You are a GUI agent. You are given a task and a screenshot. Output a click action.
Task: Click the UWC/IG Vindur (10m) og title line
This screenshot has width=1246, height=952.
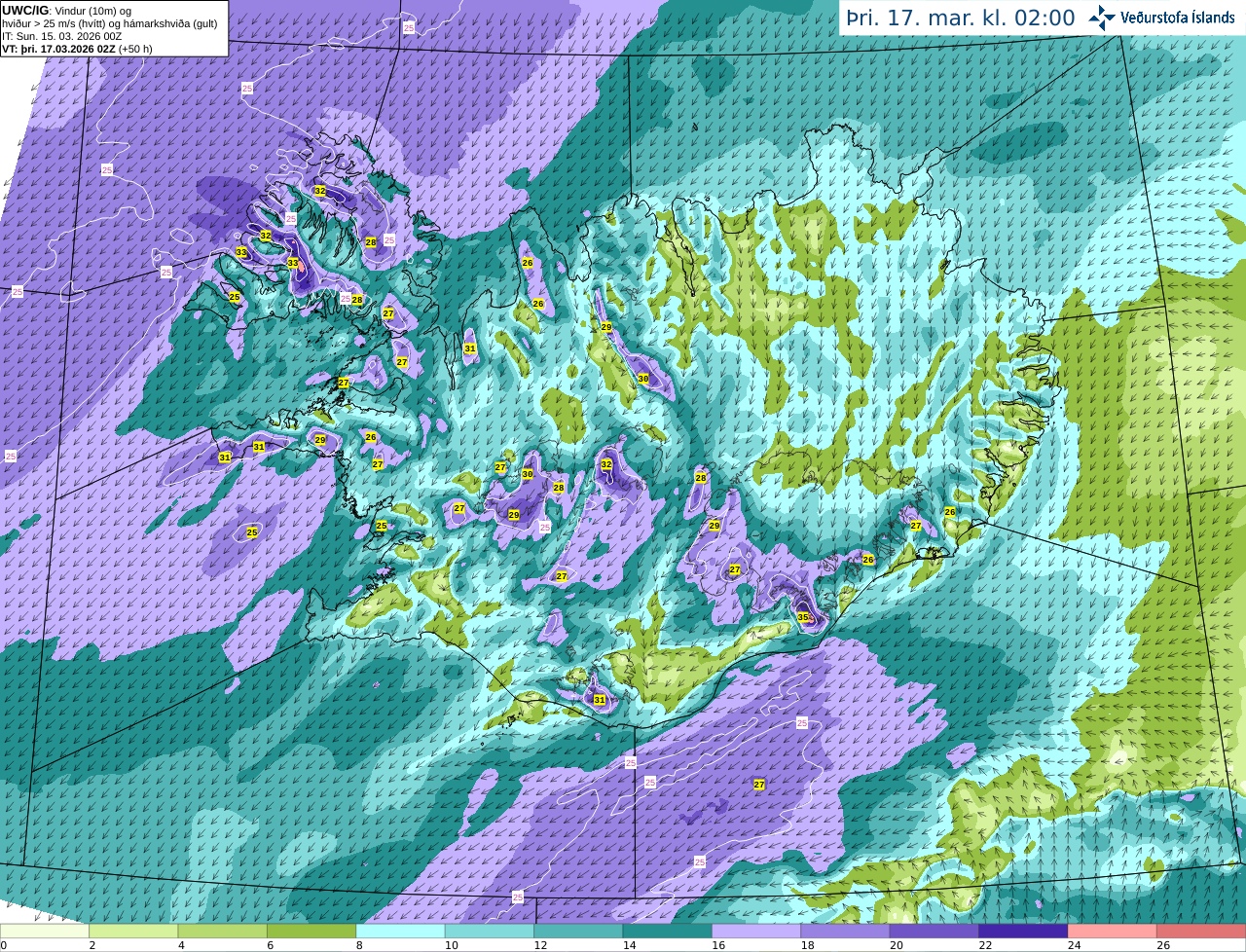click(66, 11)
